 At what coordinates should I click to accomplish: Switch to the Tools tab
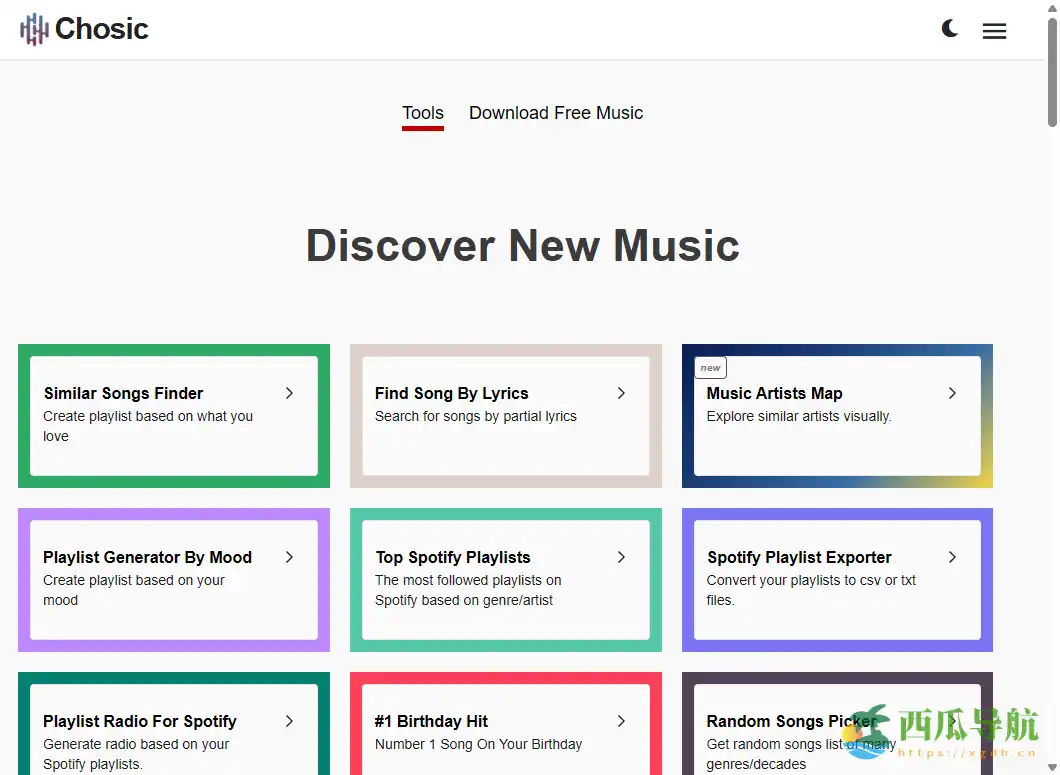tap(422, 113)
